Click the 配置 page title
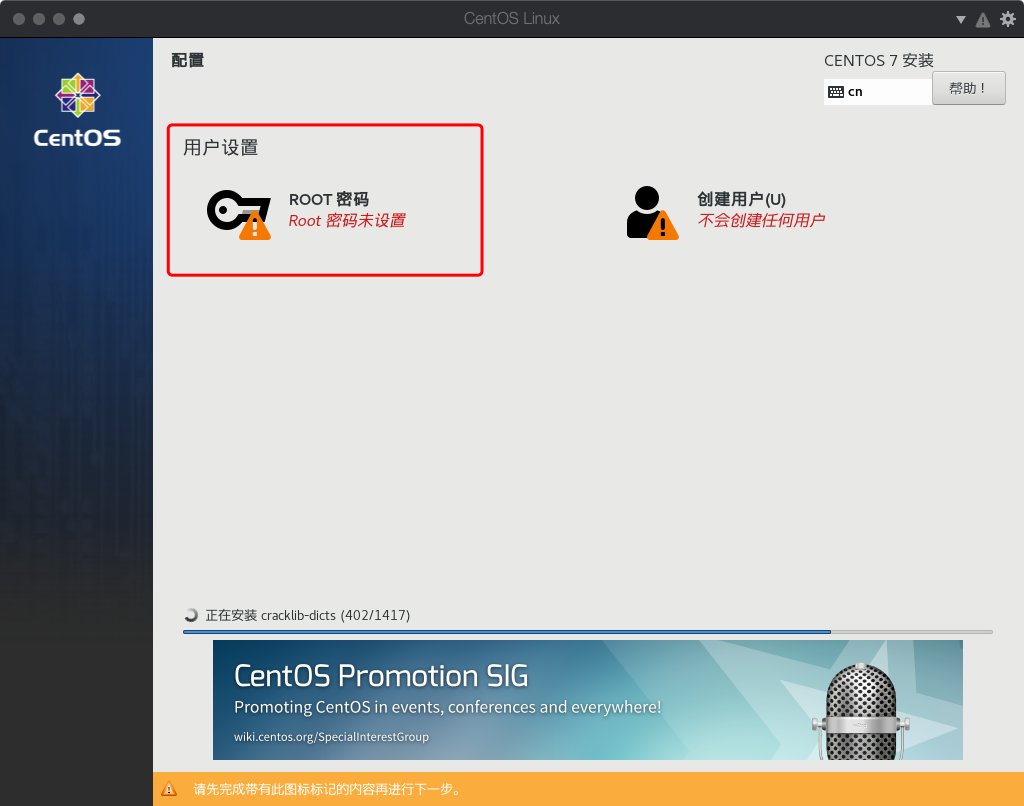Image resolution: width=1024 pixels, height=806 pixels. [187, 60]
